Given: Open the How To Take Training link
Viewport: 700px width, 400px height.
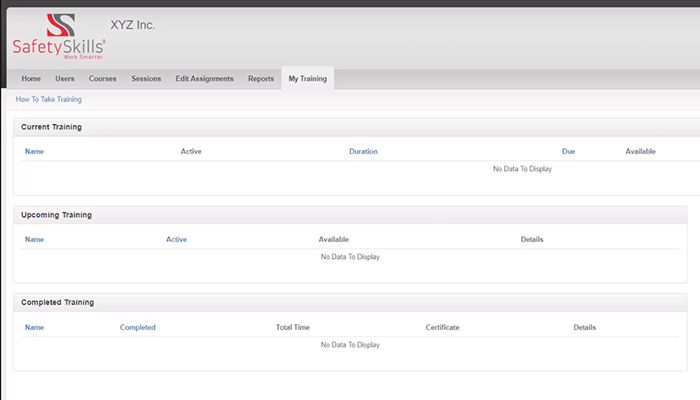Looking at the screenshot, I should (x=49, y=100).
